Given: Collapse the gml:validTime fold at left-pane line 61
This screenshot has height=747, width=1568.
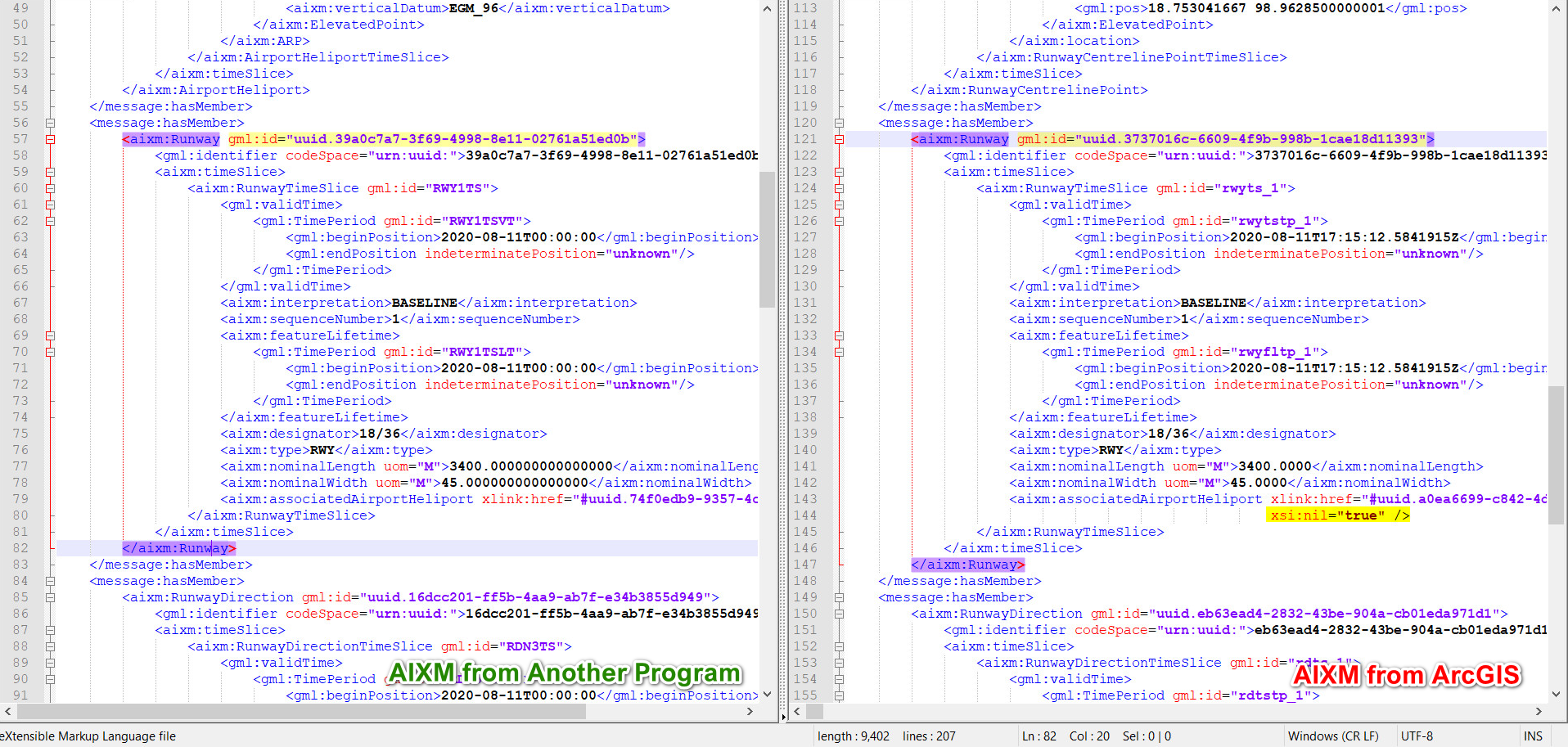Looking at the screenshot, I should [x=50, y=205].
